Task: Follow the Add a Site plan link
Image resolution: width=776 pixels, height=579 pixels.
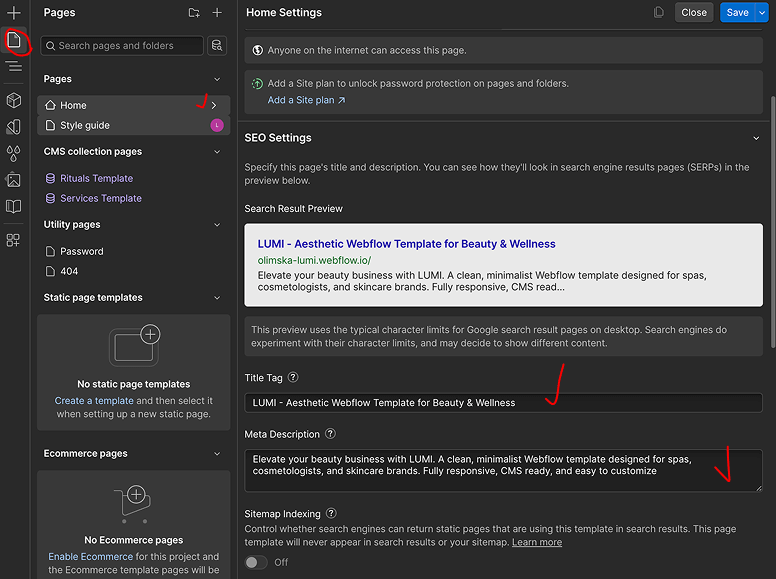Action: tap(306, 100)
